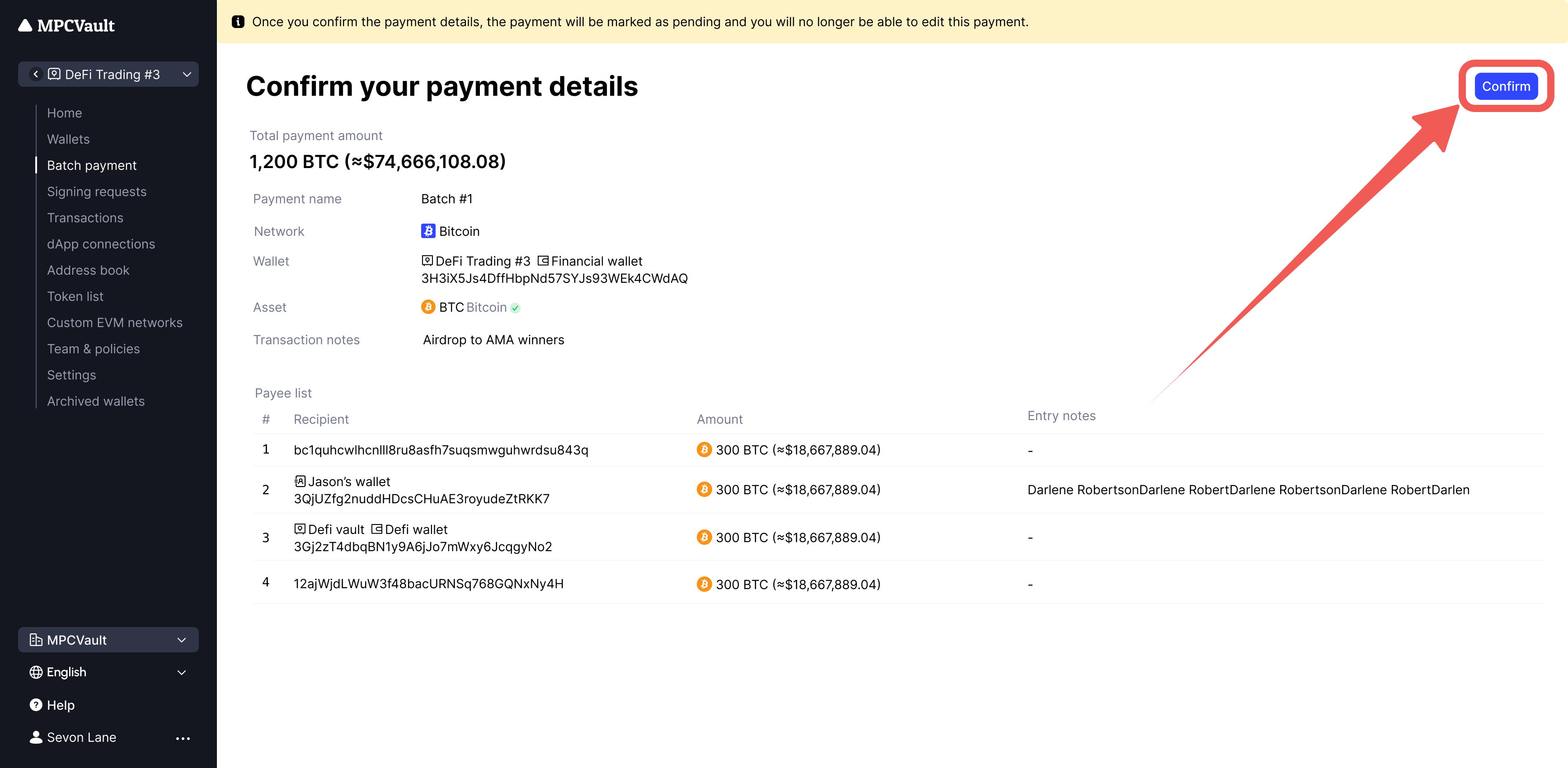
Task: Click the Financial wallet address 3H3iX5Js4...
Action: coord(554,279)
